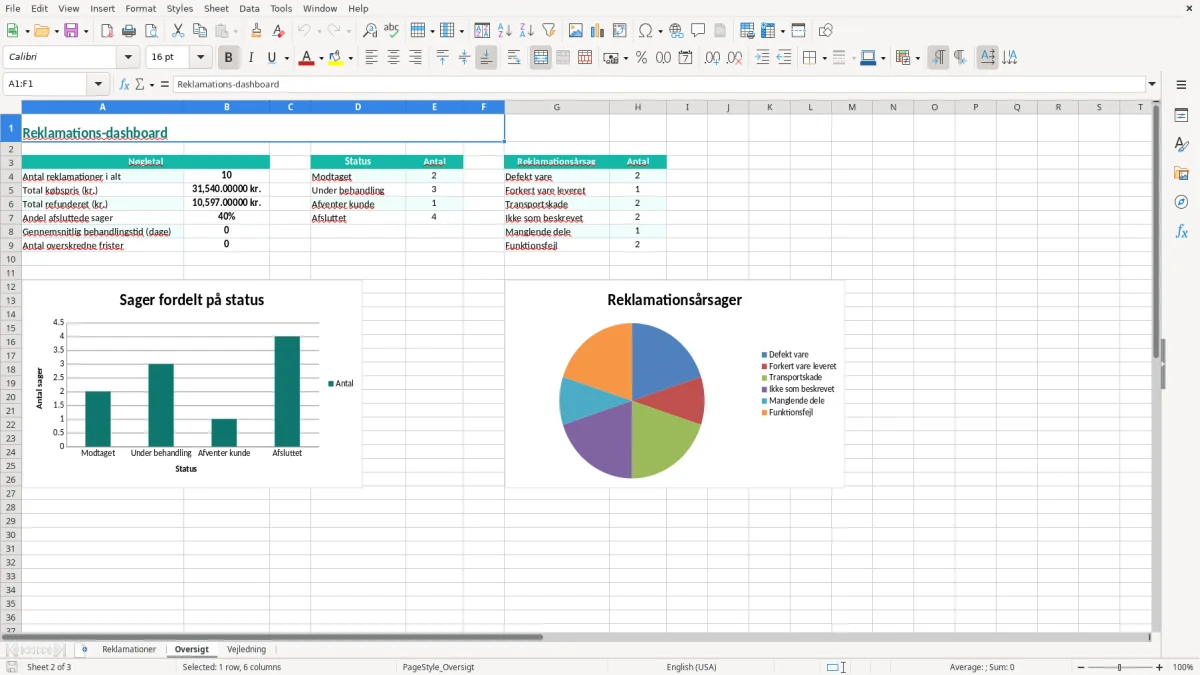The width and height of the screenshot is (1200, 675).
Task: Open the 16 pt font size dropdown
Action: click(200, 58)
